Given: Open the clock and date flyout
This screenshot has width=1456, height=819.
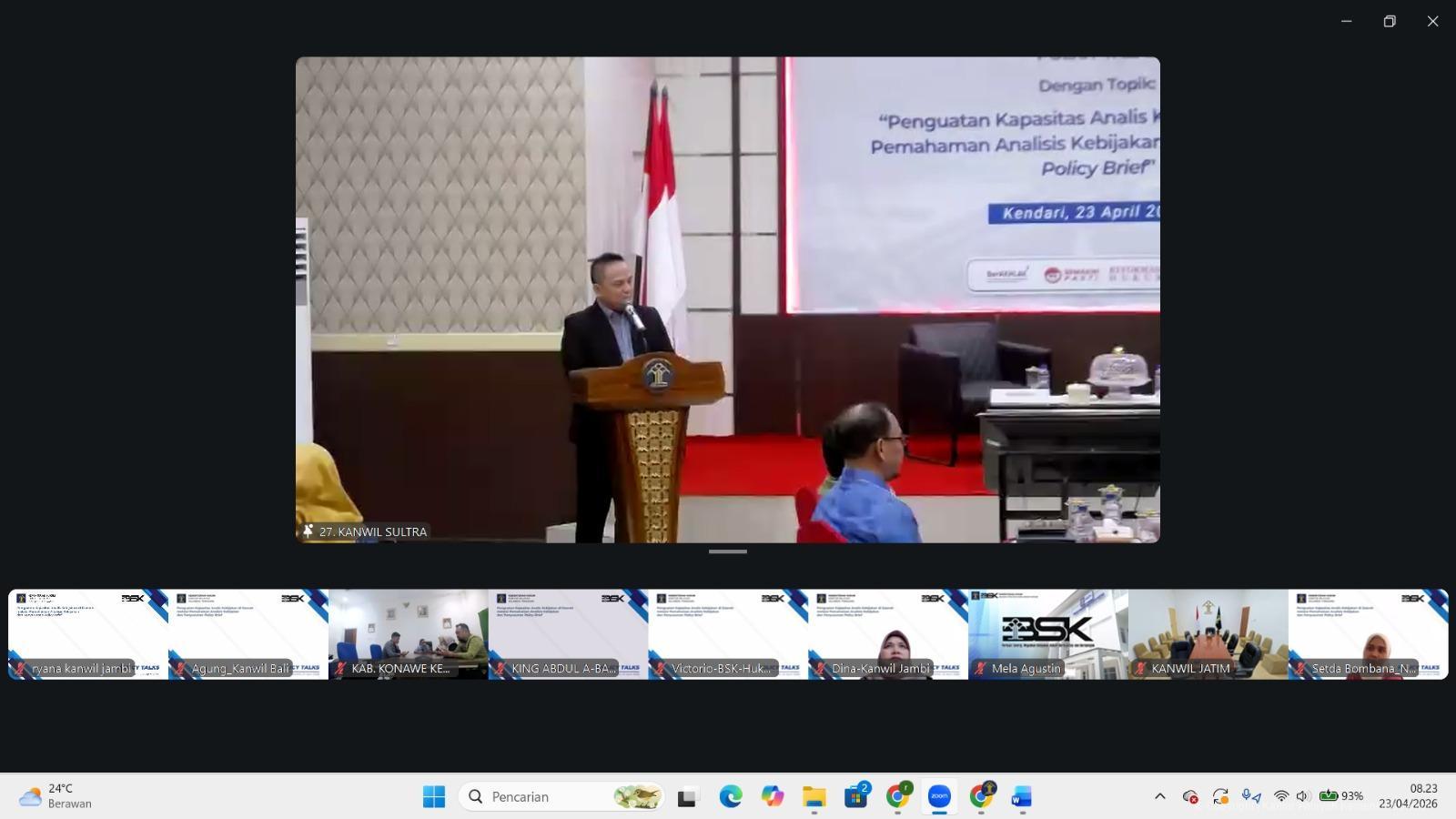Looking at the screenshot, I should 1408,796.
